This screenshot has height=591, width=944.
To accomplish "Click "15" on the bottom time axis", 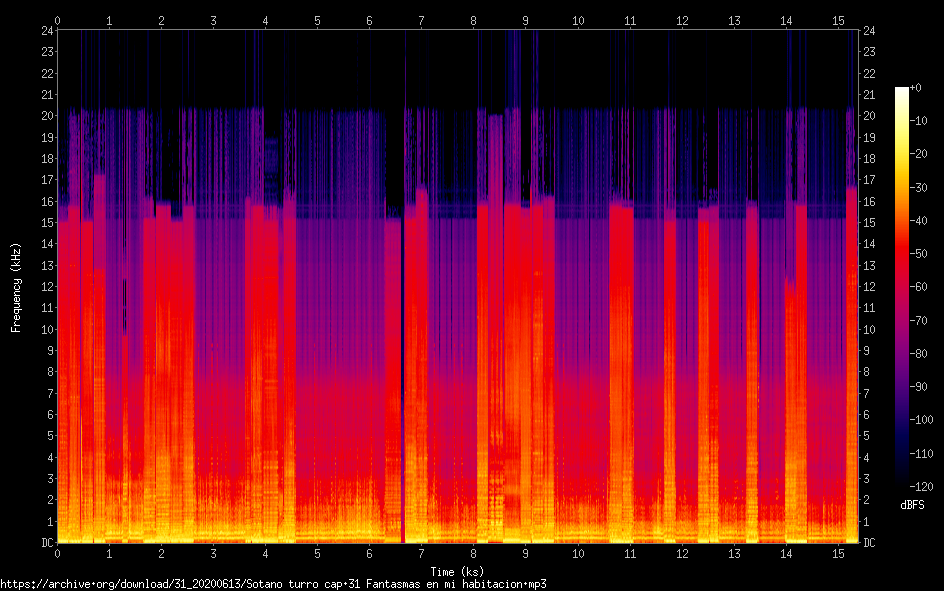I will pyautogui.click(x=838, y=554).
